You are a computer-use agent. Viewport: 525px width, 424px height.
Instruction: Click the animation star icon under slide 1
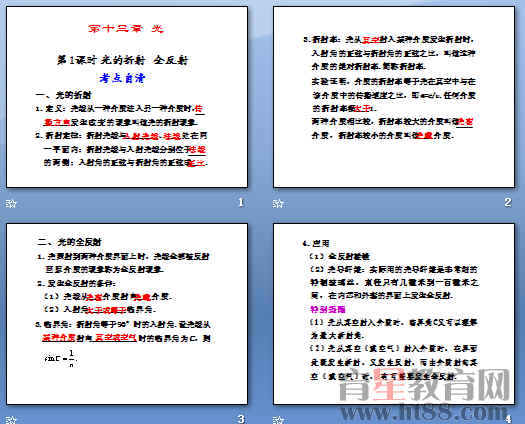pyautogui.click(x=11, y=203)
